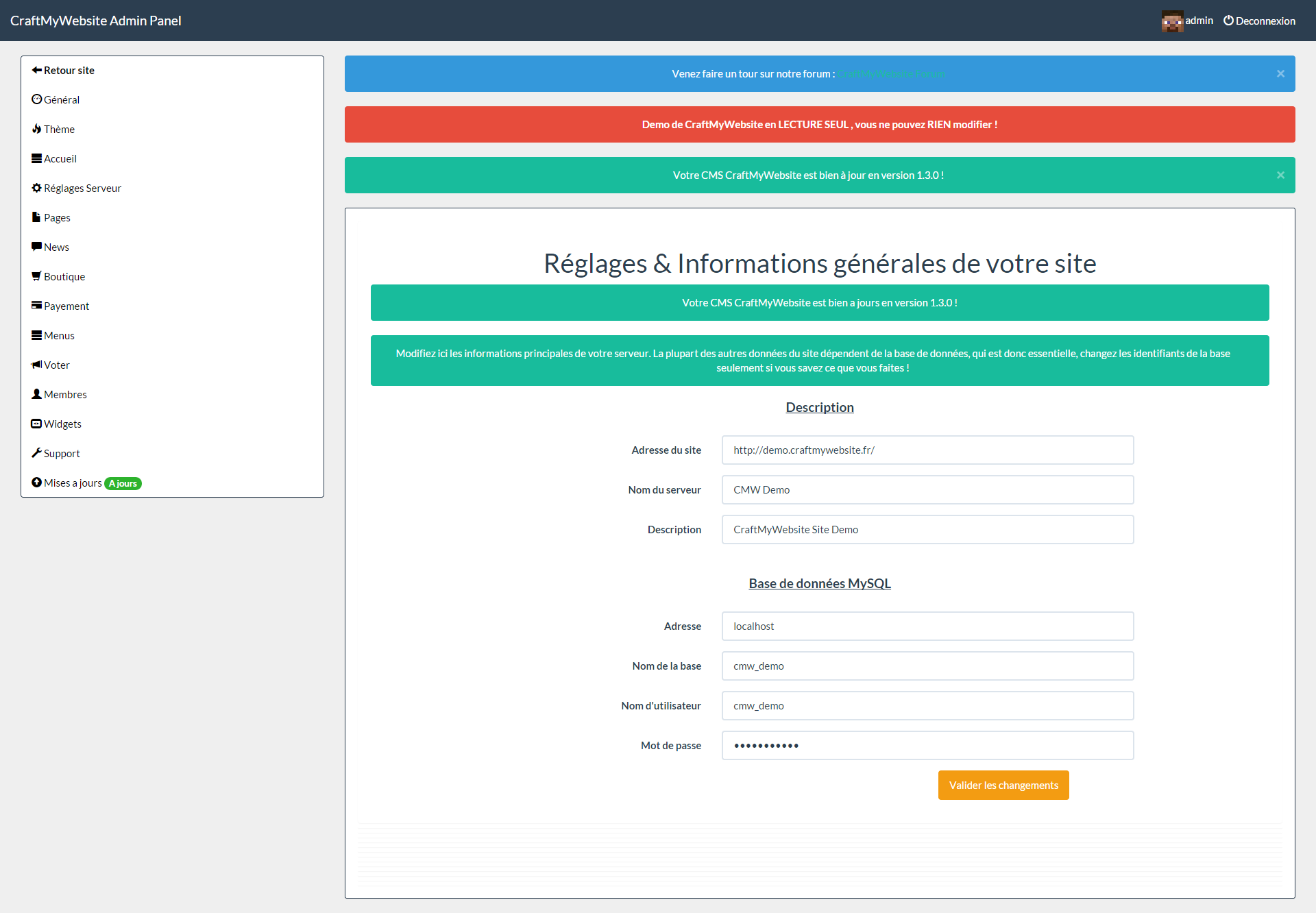Click the Base de données MySQL heading
1316x913 pixels.
[820, 583]
